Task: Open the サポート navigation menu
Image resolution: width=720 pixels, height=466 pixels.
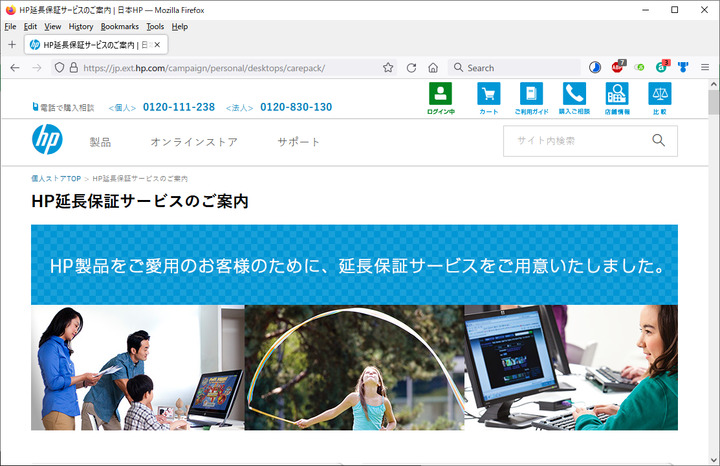Action: (x=298, y=142)
